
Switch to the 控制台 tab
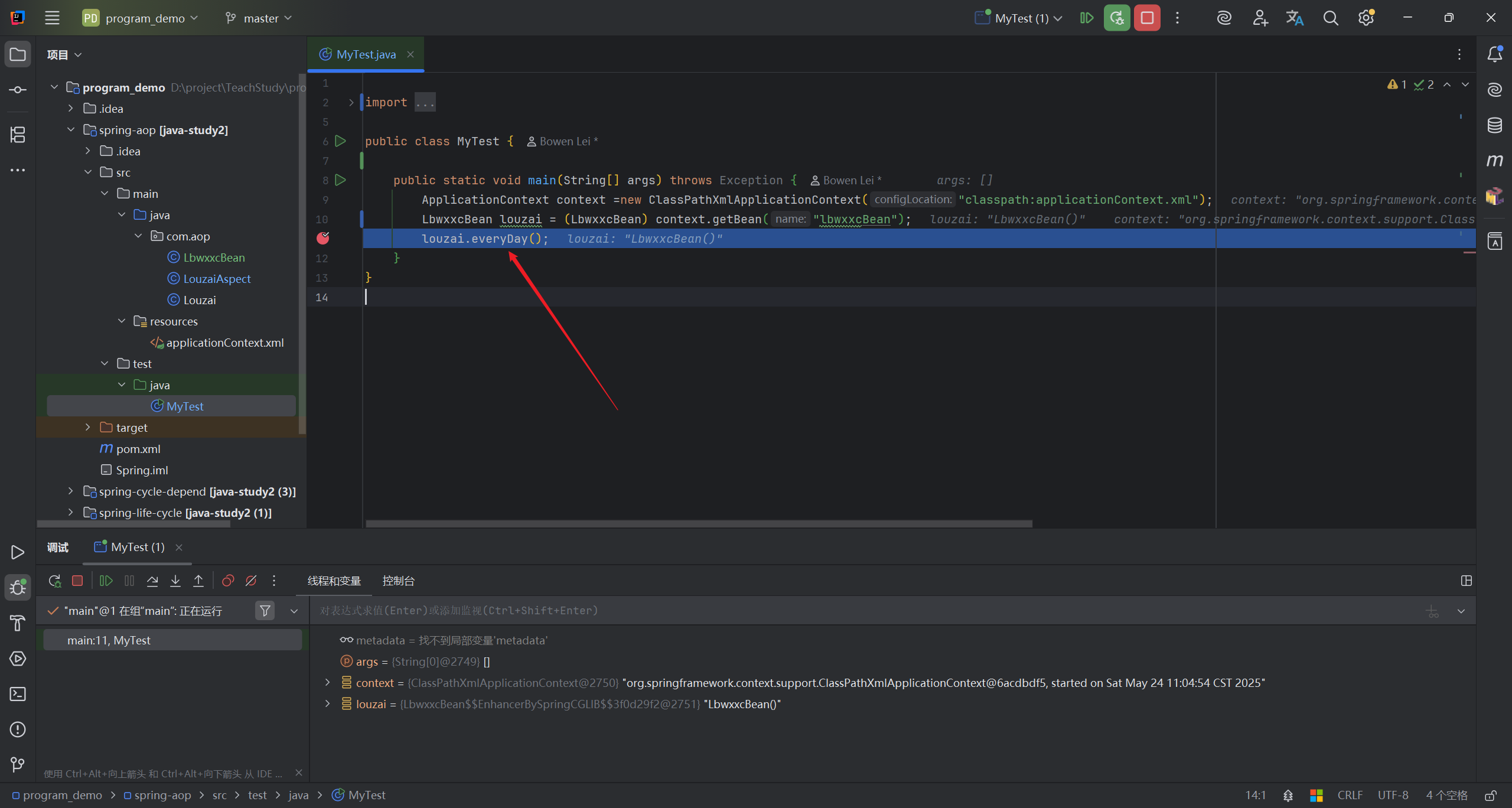[x=398, y=581]
